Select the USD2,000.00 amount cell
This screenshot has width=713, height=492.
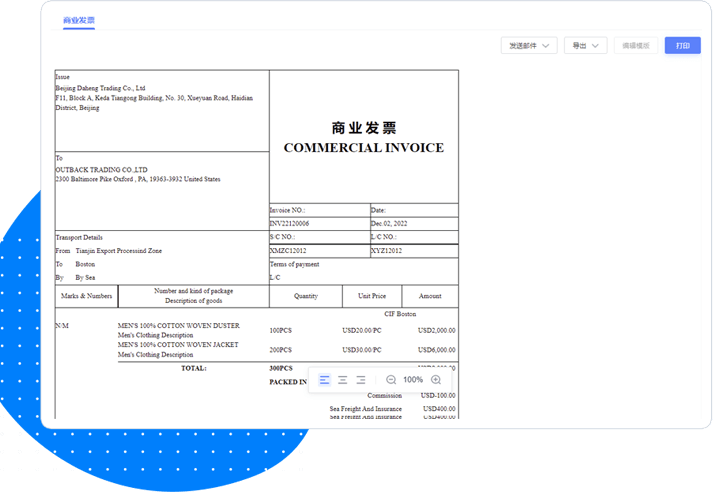point(436,330)
